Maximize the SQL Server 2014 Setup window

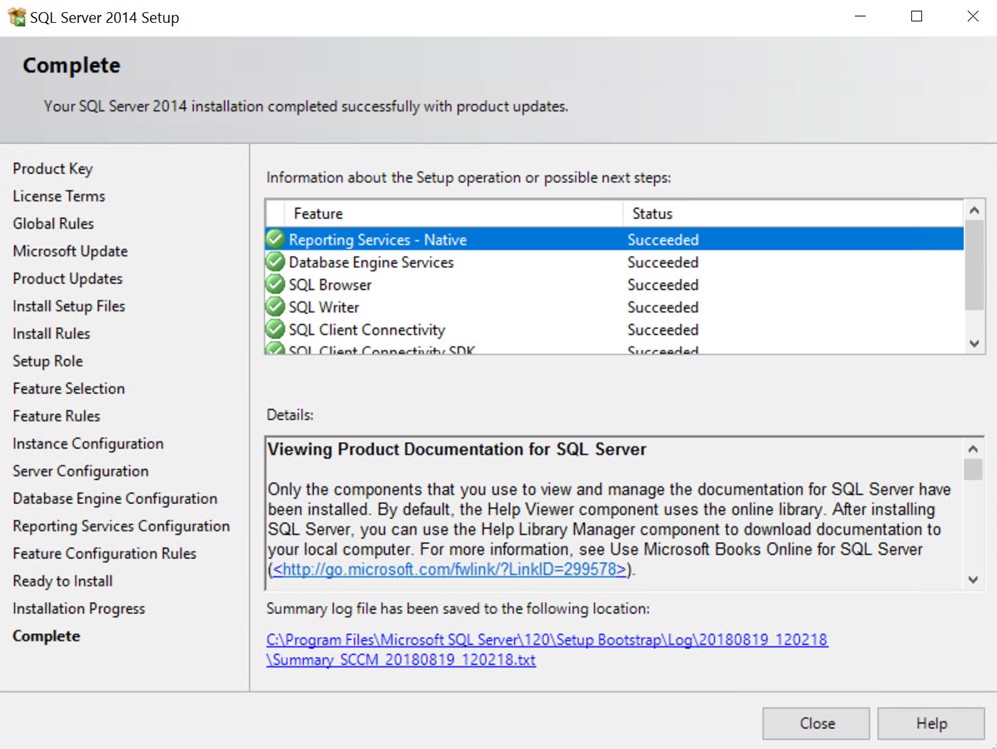[x=916, y=17]
